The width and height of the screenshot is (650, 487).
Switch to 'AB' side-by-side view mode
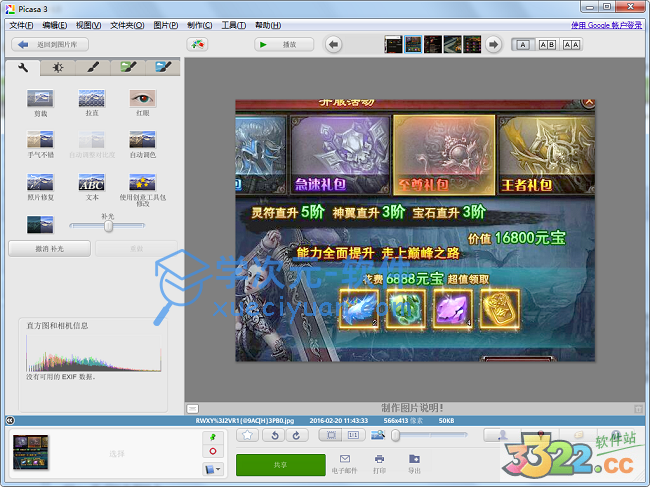pyautogui.click(x=547, y=45)
